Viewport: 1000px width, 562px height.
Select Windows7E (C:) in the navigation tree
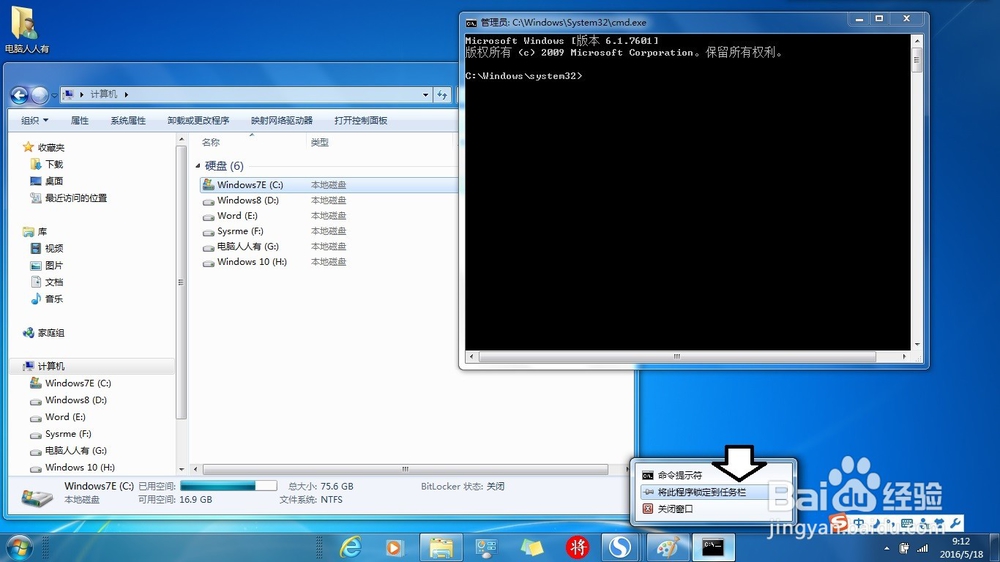pos(70,383)
